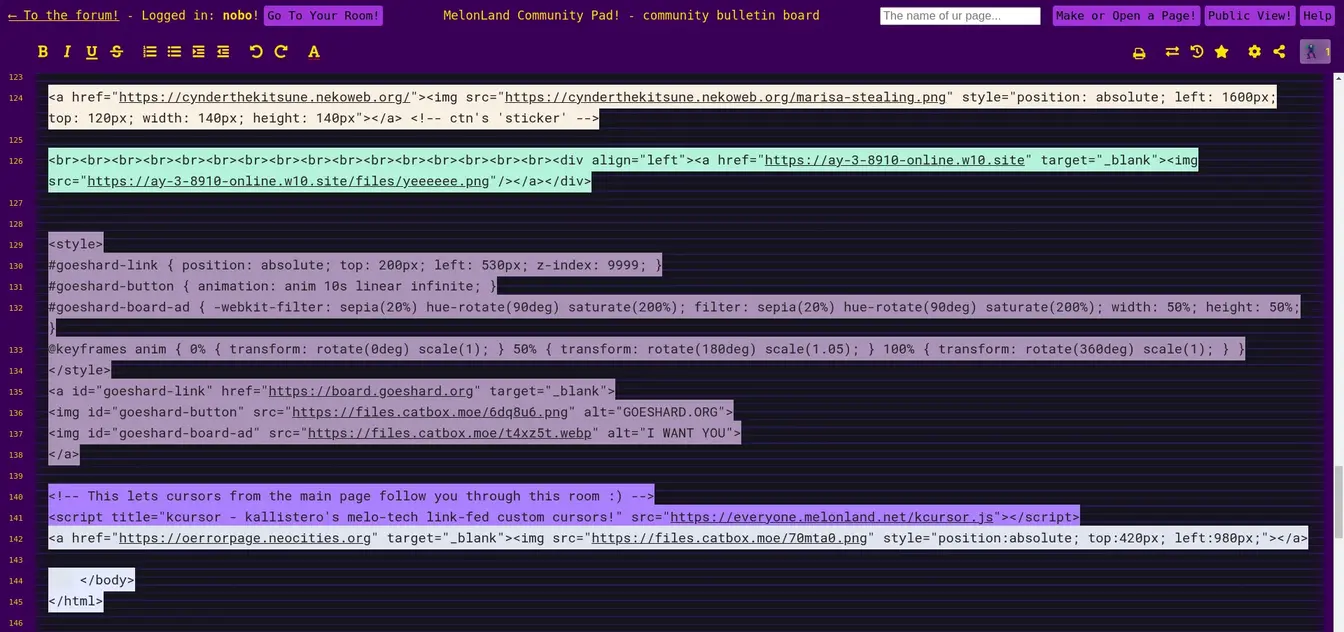Click the Go To Your Room! button
Viewport: 1344px width, 632px height.
tap(323, 16)
